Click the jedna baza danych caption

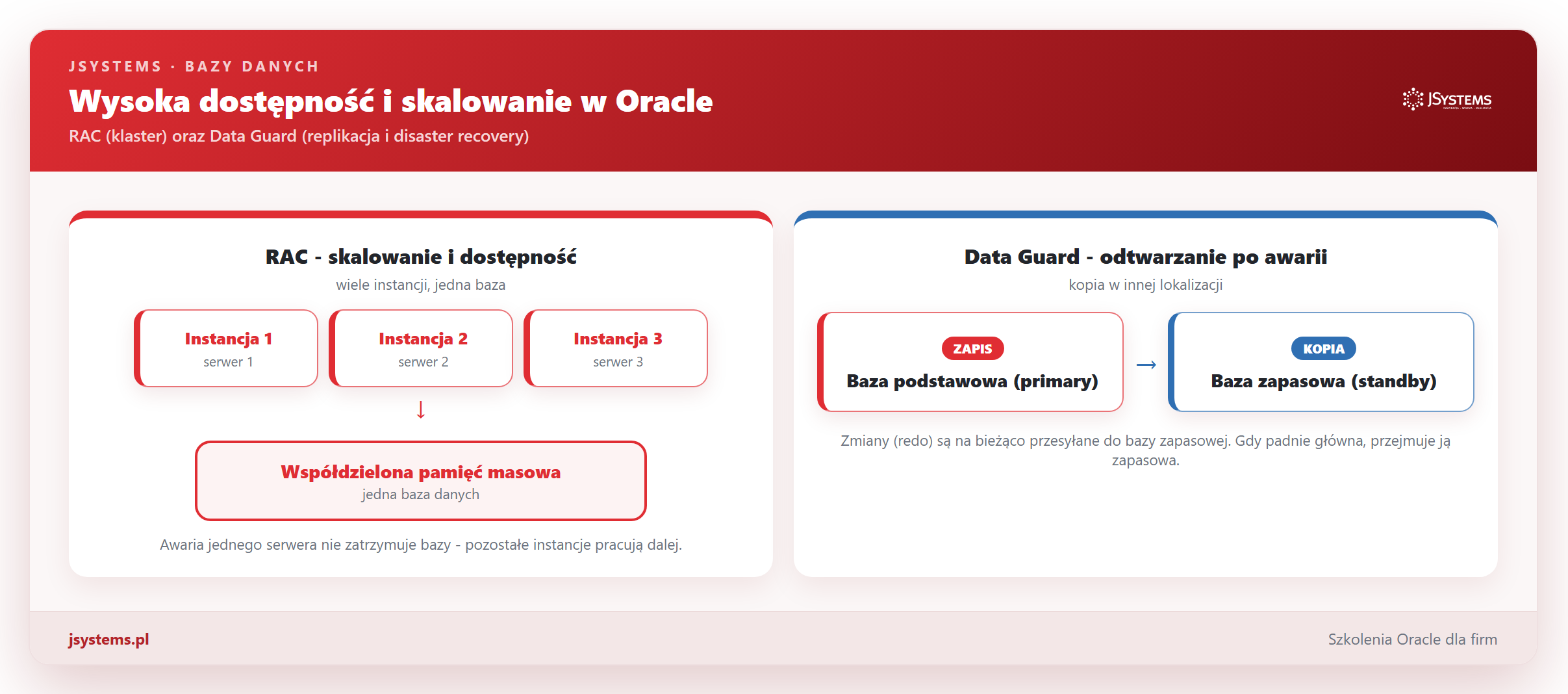pos(421,495)
